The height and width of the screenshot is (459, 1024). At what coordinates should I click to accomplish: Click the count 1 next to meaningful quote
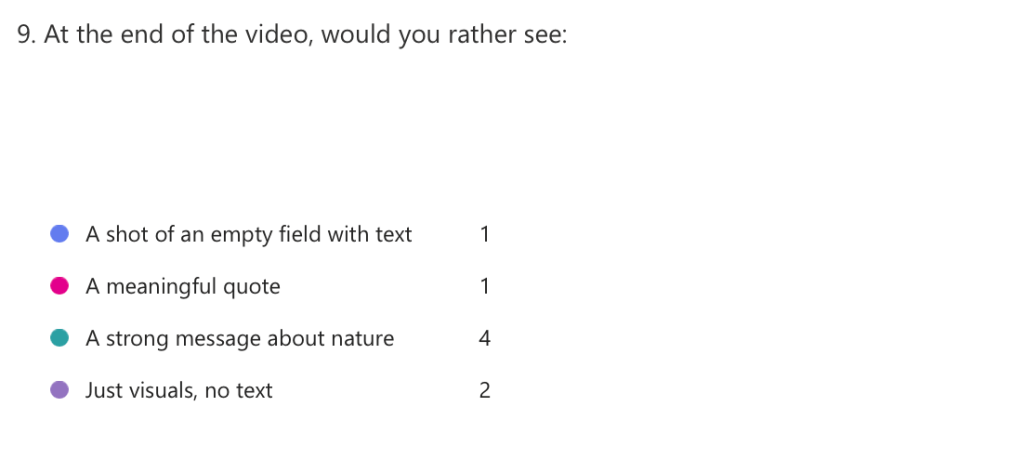[x=485, y=287]
